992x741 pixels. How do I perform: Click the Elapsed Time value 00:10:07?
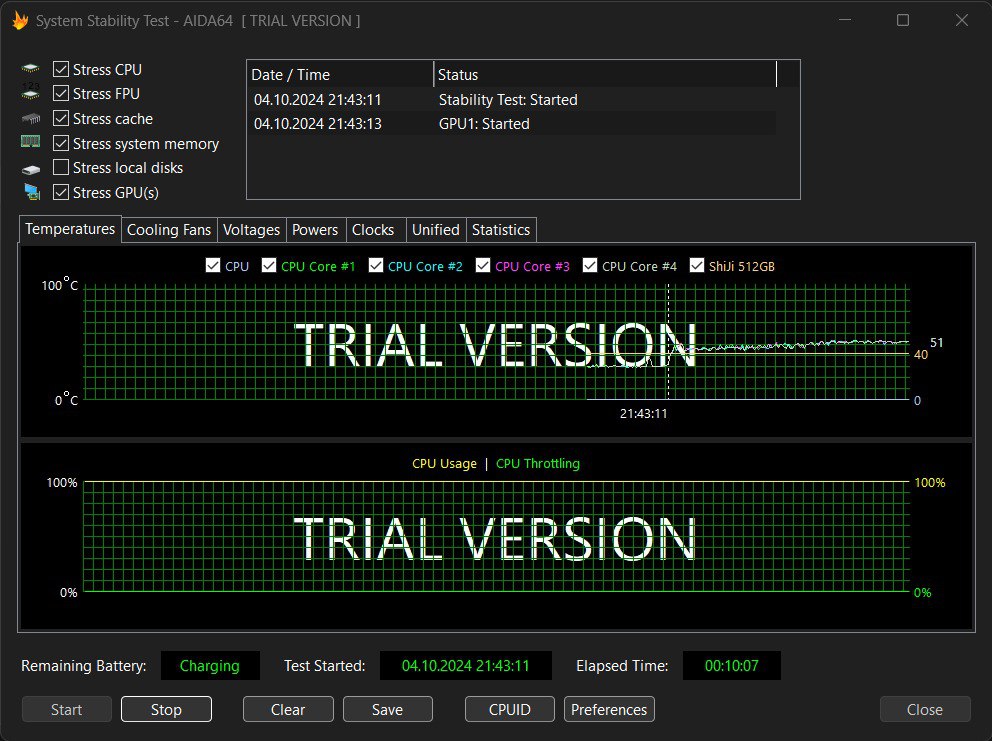[x=731, y=666]
